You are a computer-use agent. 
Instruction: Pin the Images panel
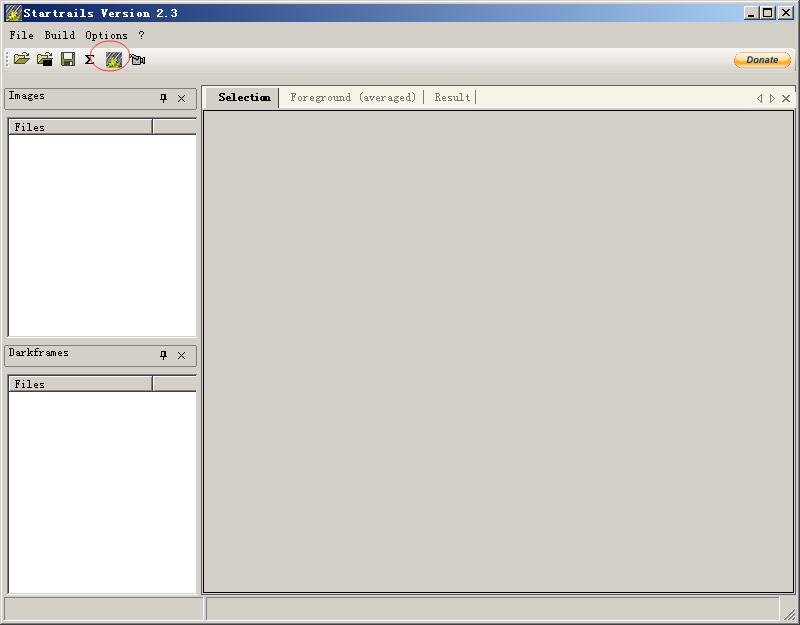click(163, 98)
